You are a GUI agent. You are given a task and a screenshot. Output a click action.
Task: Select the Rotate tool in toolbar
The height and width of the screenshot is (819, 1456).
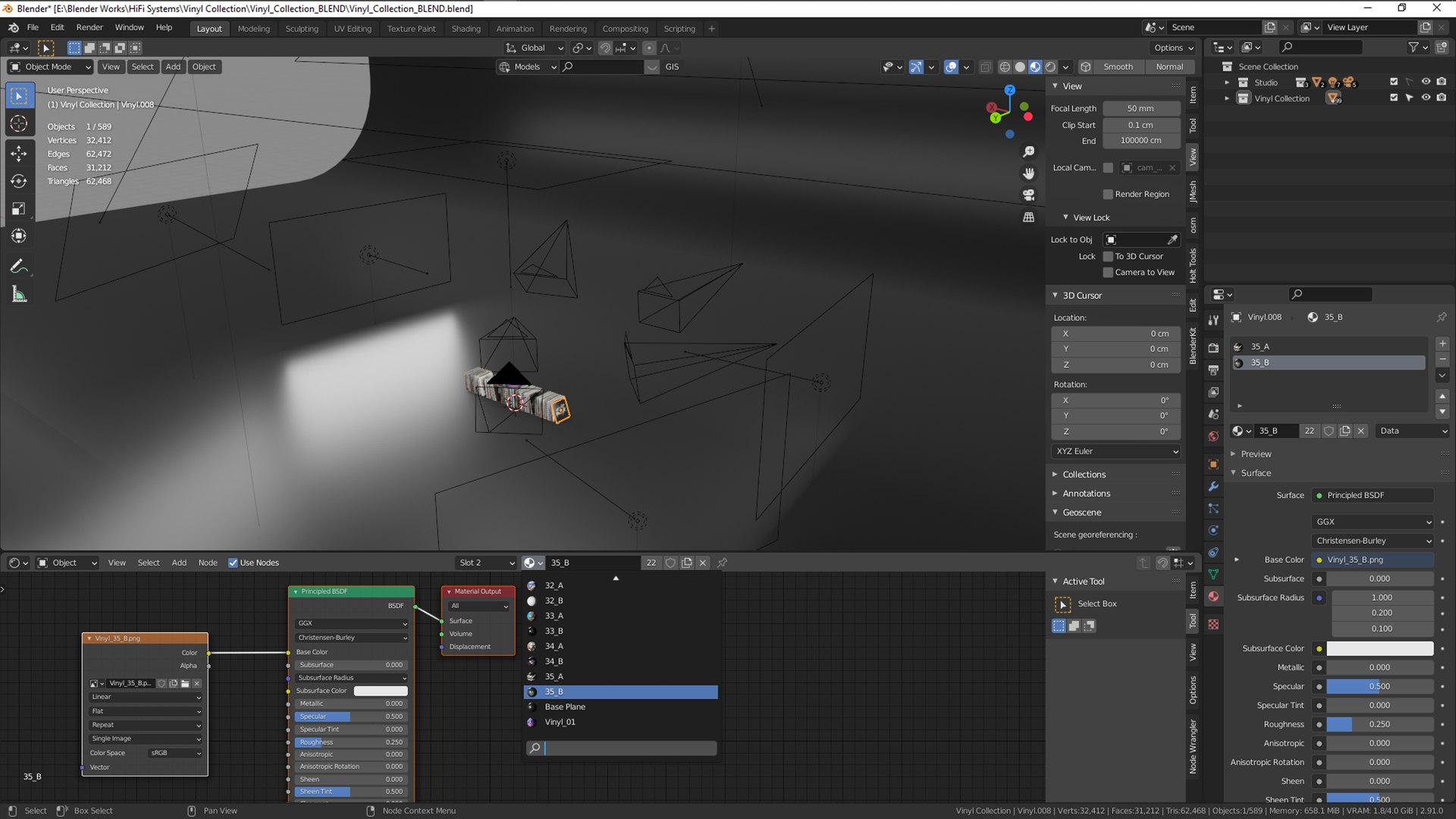(x=19, y=181)
